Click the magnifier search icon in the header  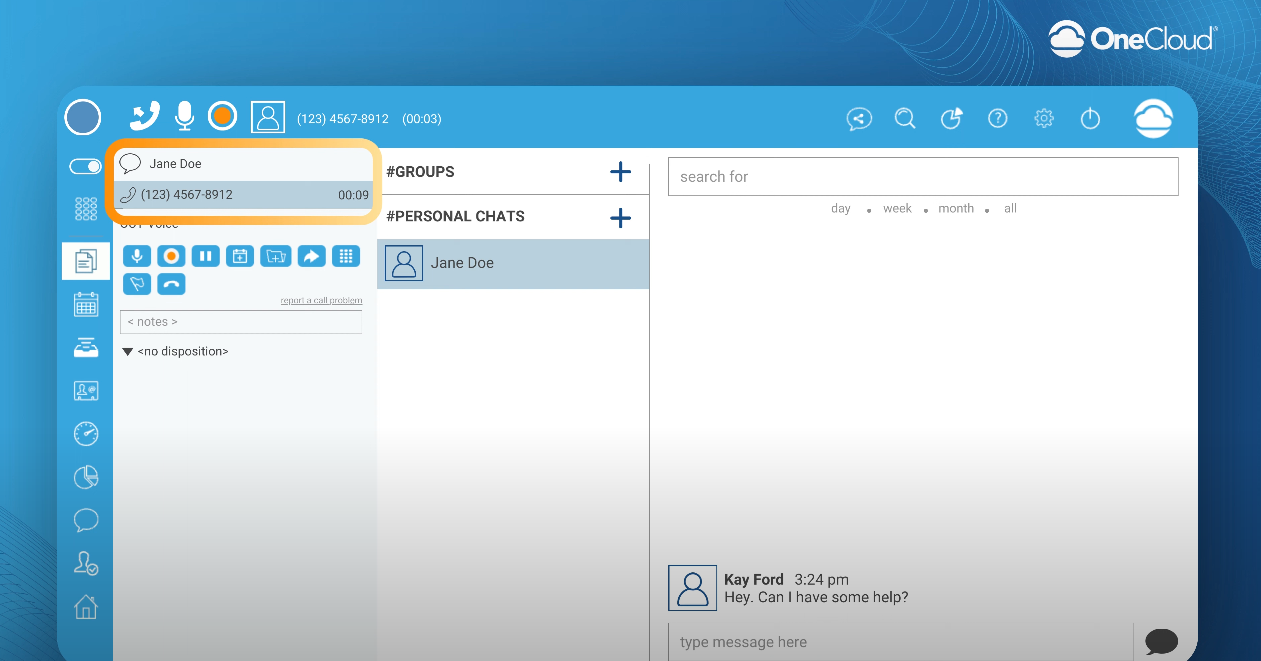tap(905, 118)
